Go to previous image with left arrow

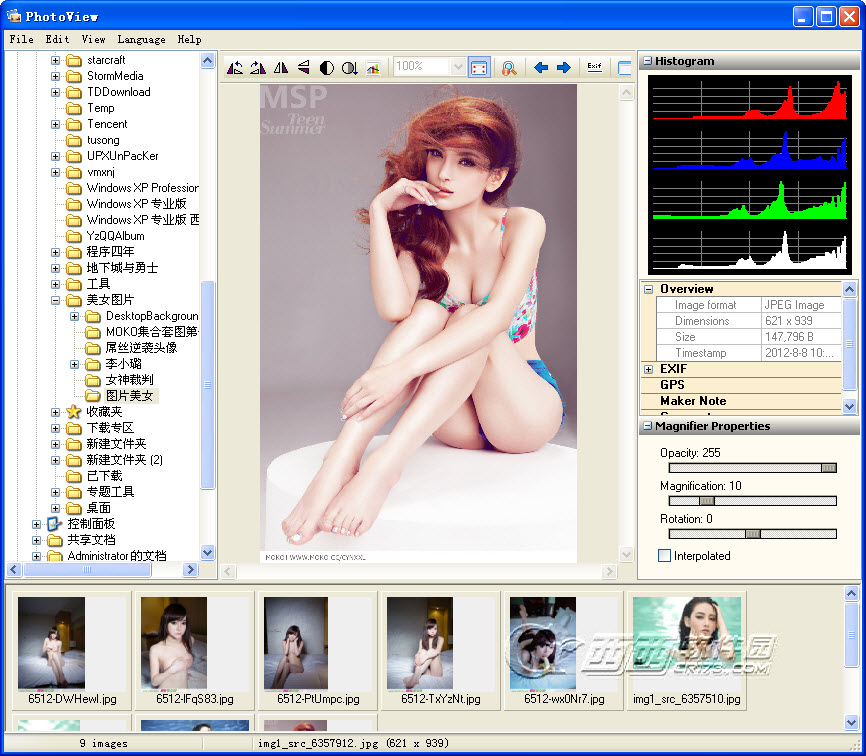541,68
